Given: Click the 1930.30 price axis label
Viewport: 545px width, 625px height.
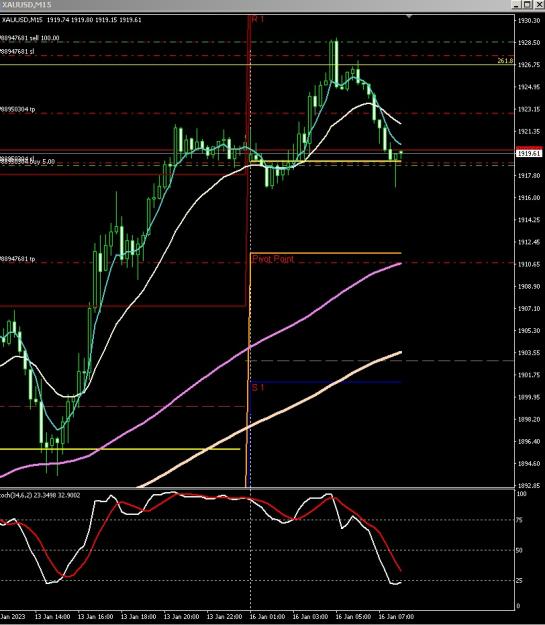Looking at the screenshot, I should pos(529,20).
